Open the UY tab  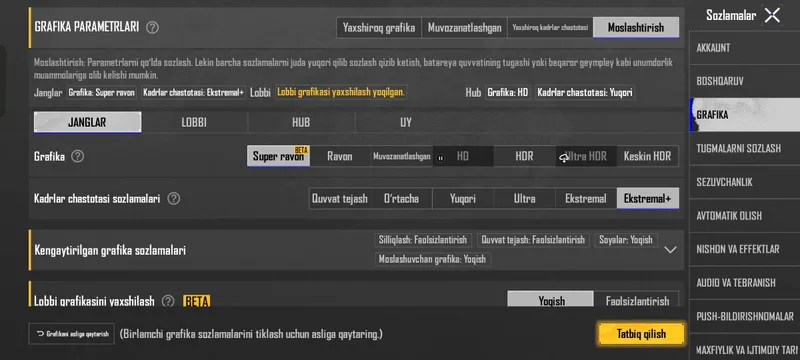[x=406, y=122]
